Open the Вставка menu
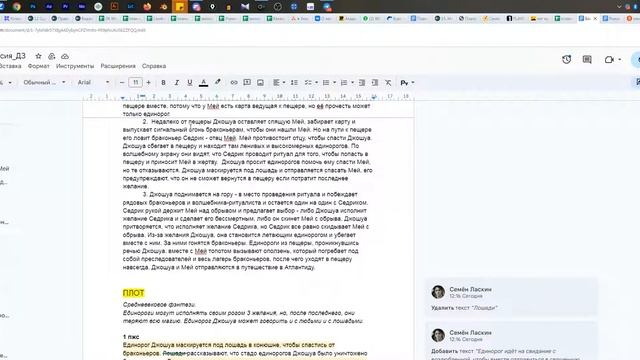 coord(10,66)
